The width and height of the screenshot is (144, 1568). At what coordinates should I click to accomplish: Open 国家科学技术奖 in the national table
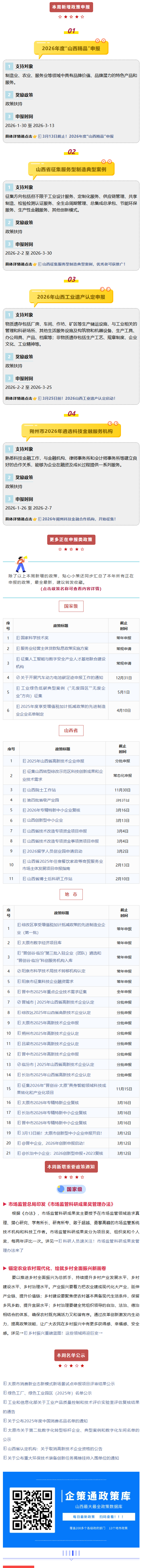click(35, 638)
